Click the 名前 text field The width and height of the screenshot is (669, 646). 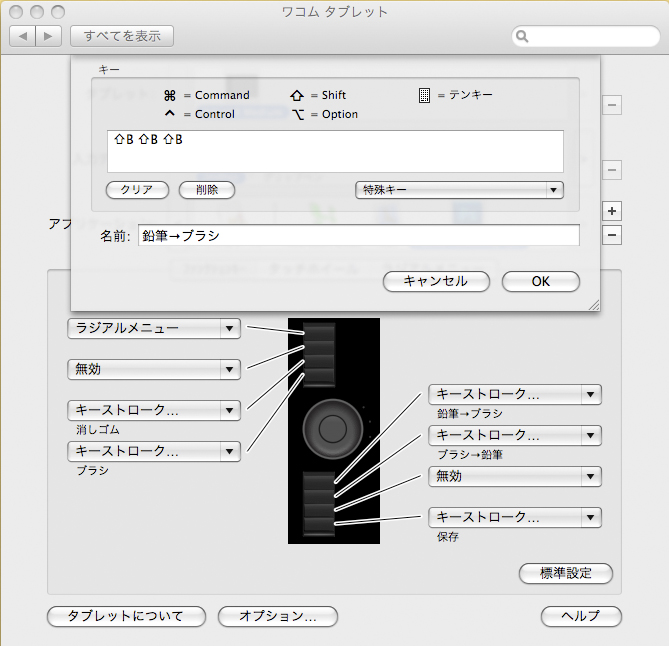[358, 235]
